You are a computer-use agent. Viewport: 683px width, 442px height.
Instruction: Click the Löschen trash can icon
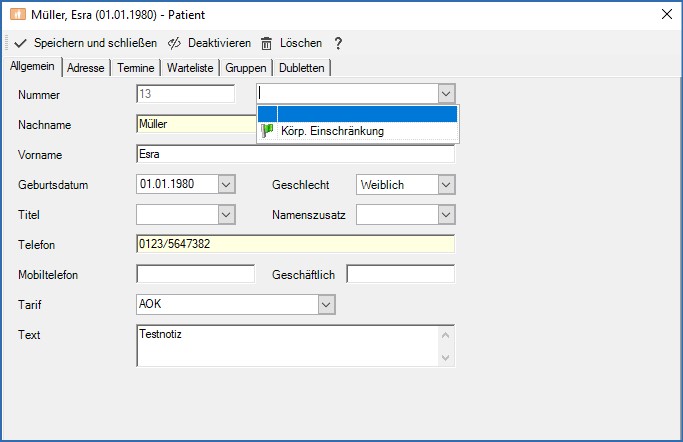(x=267, y=44)
